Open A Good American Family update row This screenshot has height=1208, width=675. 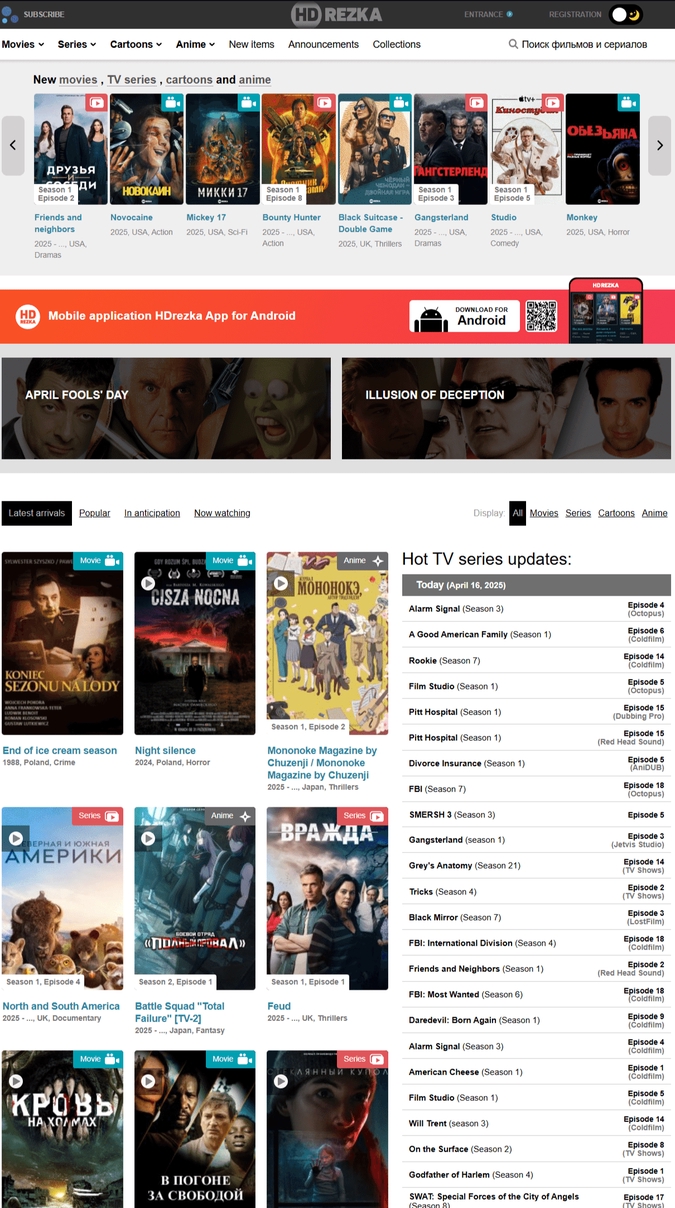[537, 634]
